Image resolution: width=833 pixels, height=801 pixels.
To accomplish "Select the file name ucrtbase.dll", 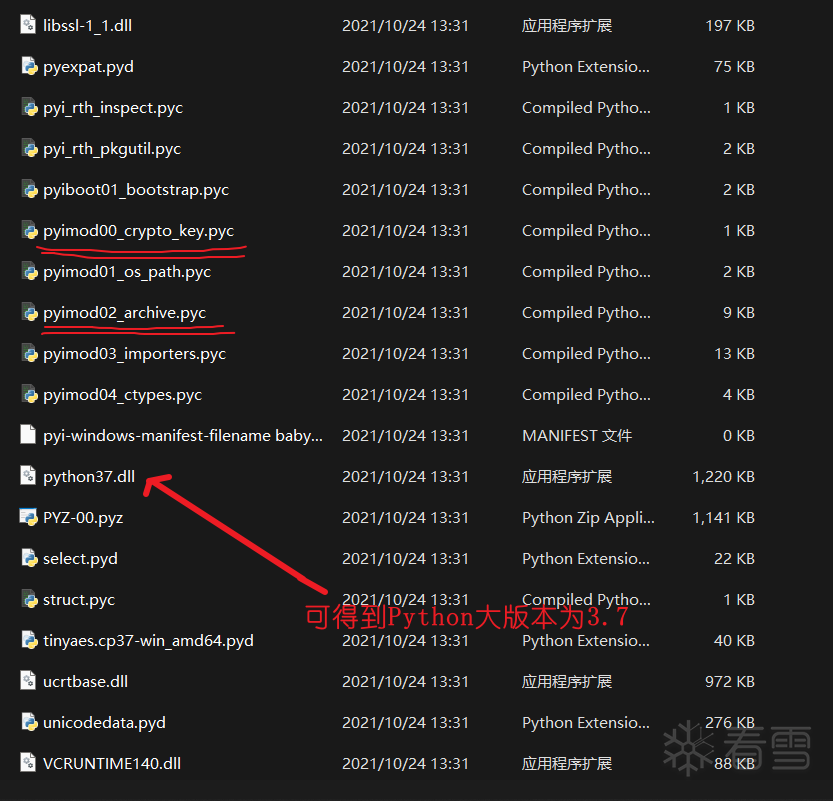I will [x=86, y=681].
